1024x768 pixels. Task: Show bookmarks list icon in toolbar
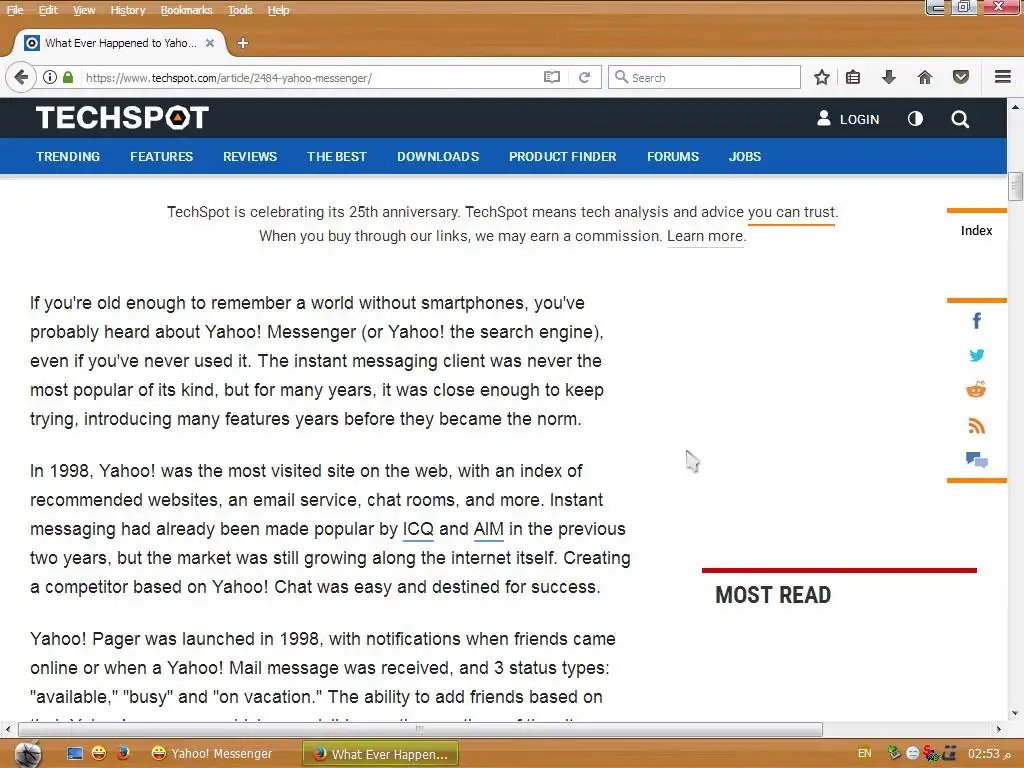point(853,77)
